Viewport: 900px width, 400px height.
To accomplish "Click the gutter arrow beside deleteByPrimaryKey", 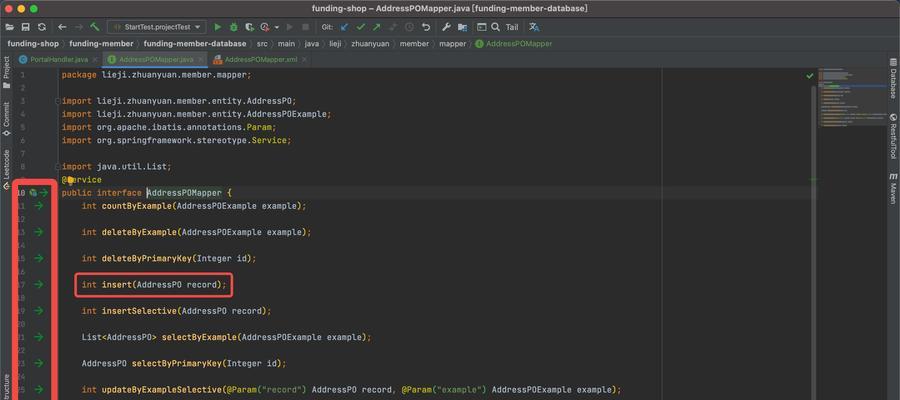I will click(39, 258).
